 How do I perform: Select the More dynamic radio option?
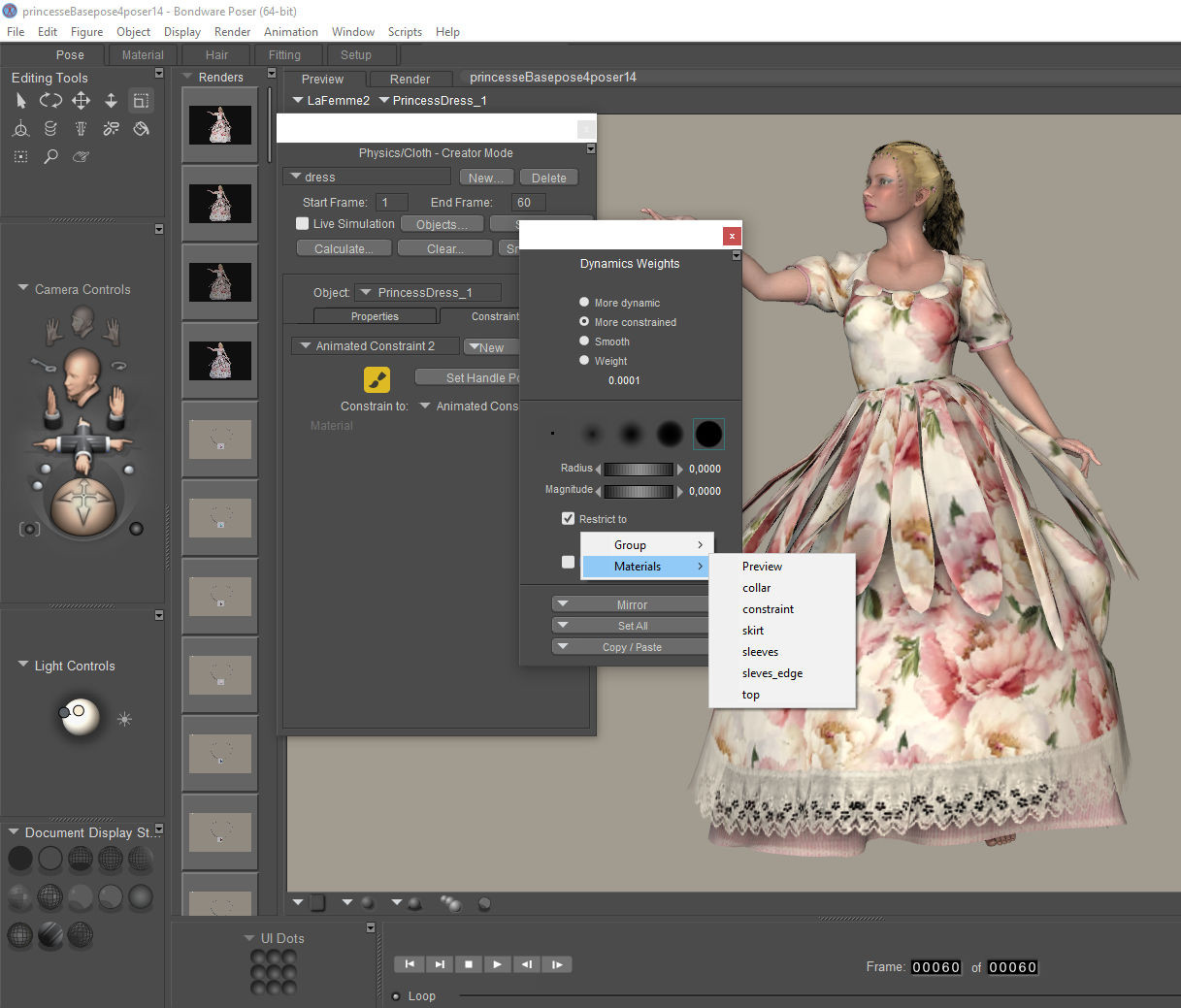coord(584,302)
